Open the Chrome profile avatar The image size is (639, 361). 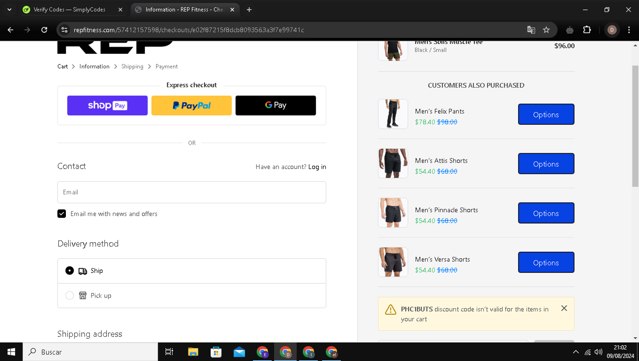[x=612, y=30]
